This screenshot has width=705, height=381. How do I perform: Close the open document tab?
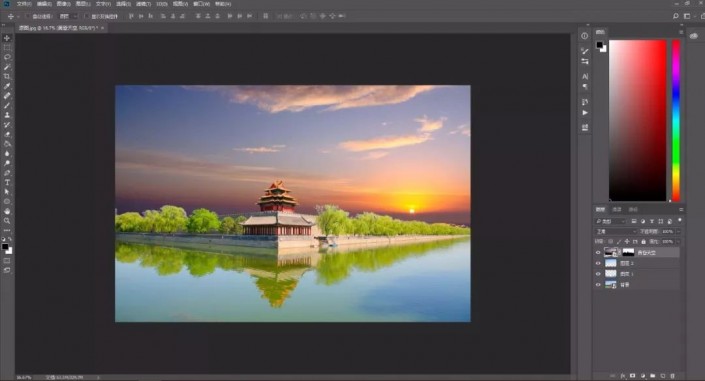(x=103, y=28)
